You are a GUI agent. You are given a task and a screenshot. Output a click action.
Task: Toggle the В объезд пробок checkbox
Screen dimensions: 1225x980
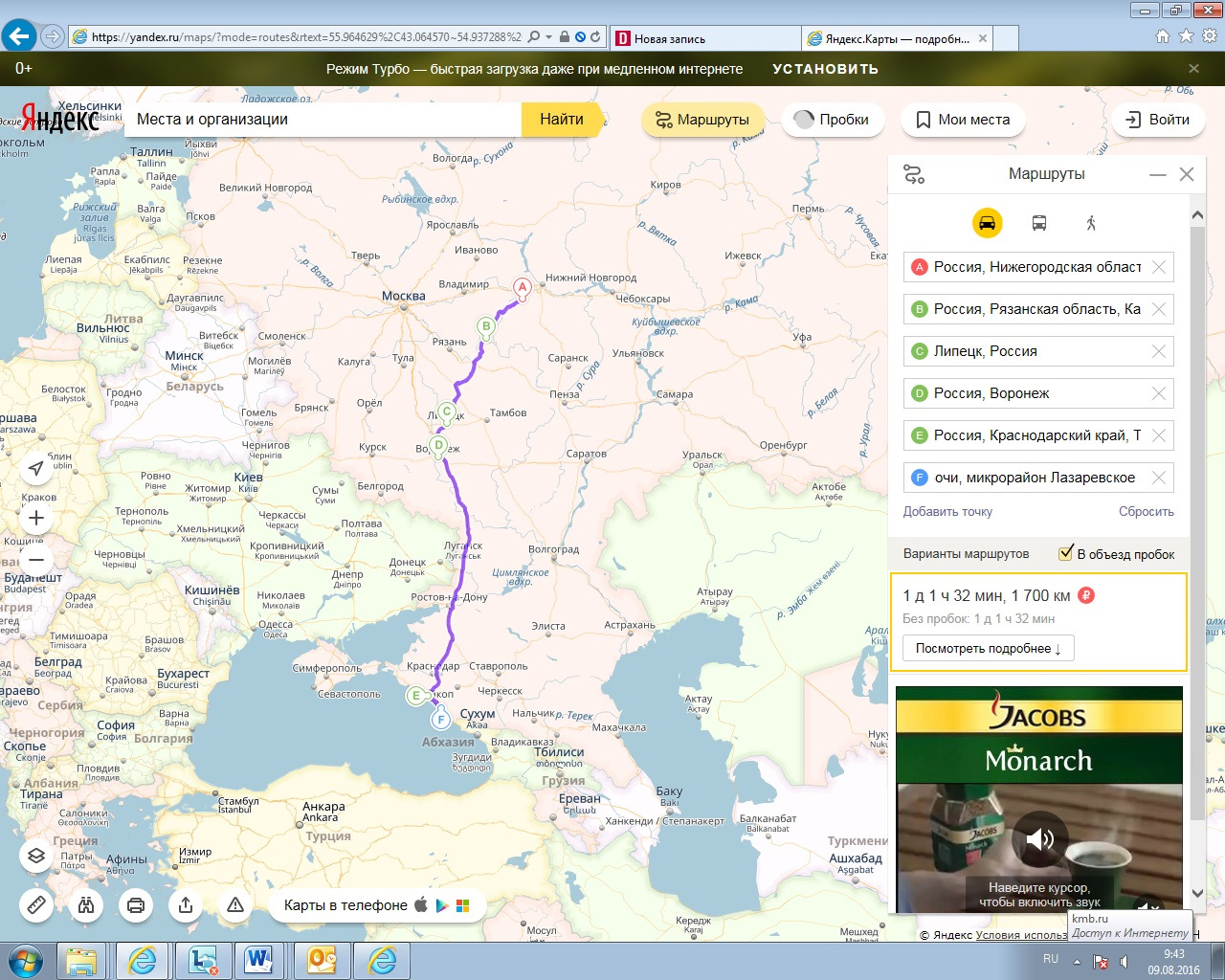tap(1065, 553)
